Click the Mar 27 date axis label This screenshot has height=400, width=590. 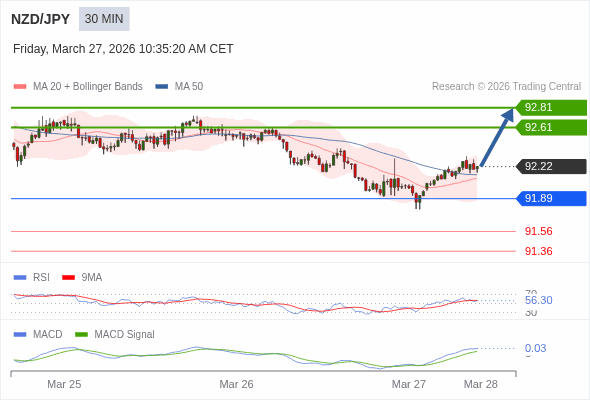[409, 384]
